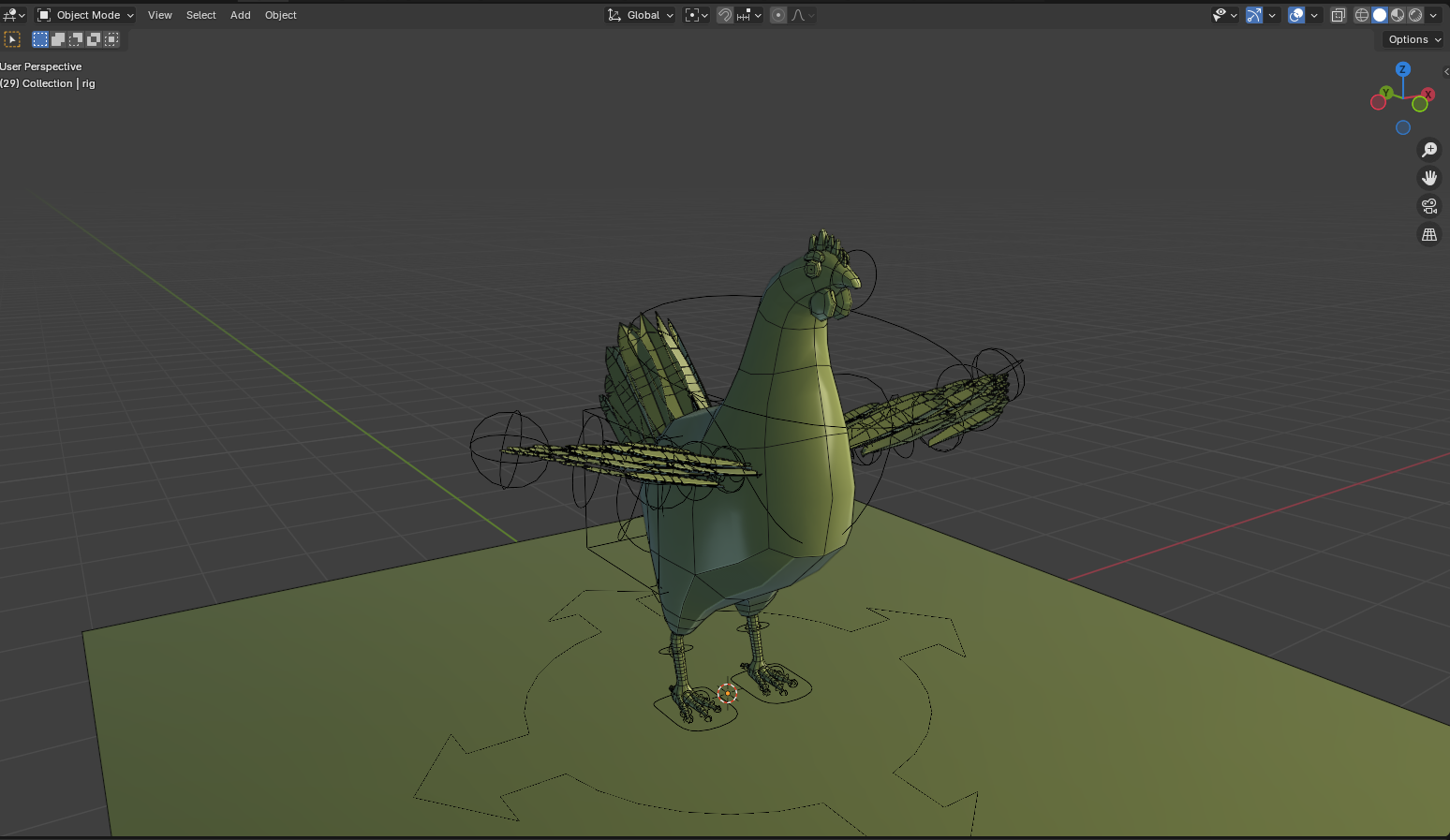1450x840 pixels.
Task: Click the '(29) Collection | rig' label
Action: (x=48, y=83)
